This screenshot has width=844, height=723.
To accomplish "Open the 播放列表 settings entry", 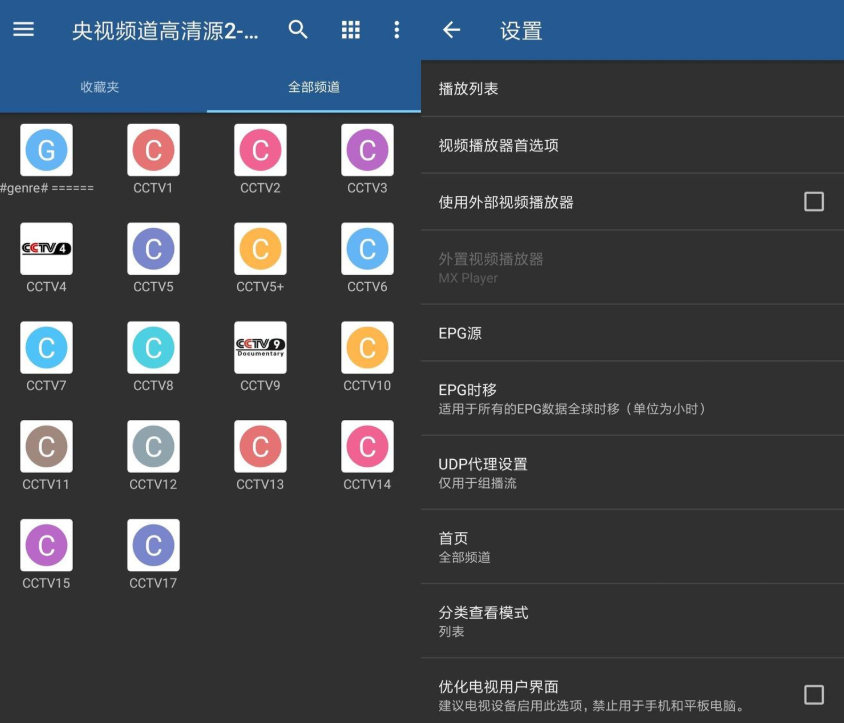I will point(632,88).
